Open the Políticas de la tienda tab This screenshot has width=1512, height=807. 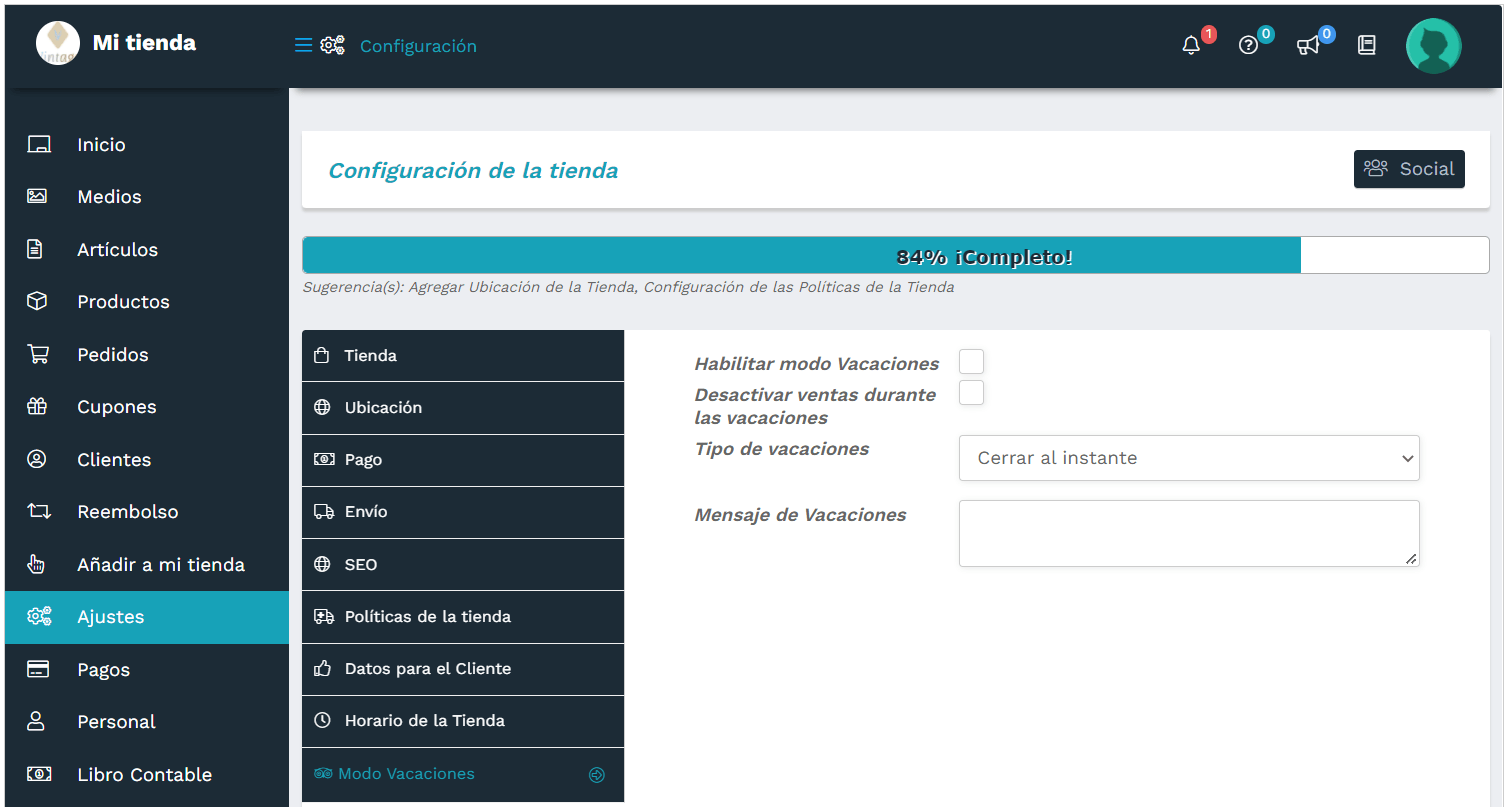pos(462,616)
